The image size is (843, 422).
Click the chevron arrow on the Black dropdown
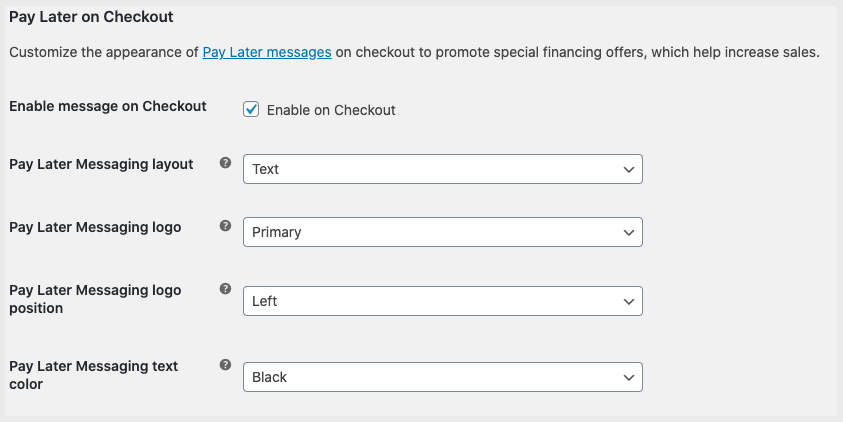[629, 377]
